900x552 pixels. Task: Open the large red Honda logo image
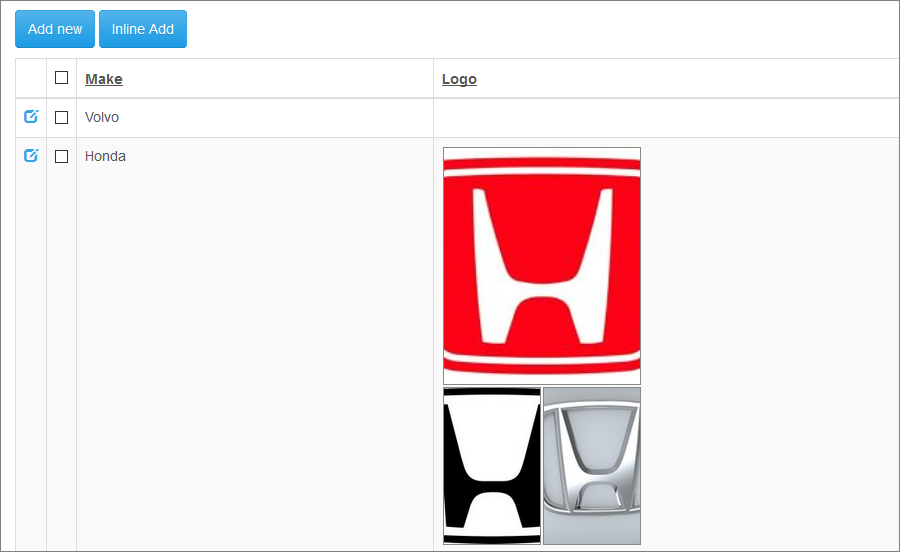coord(541,266)
